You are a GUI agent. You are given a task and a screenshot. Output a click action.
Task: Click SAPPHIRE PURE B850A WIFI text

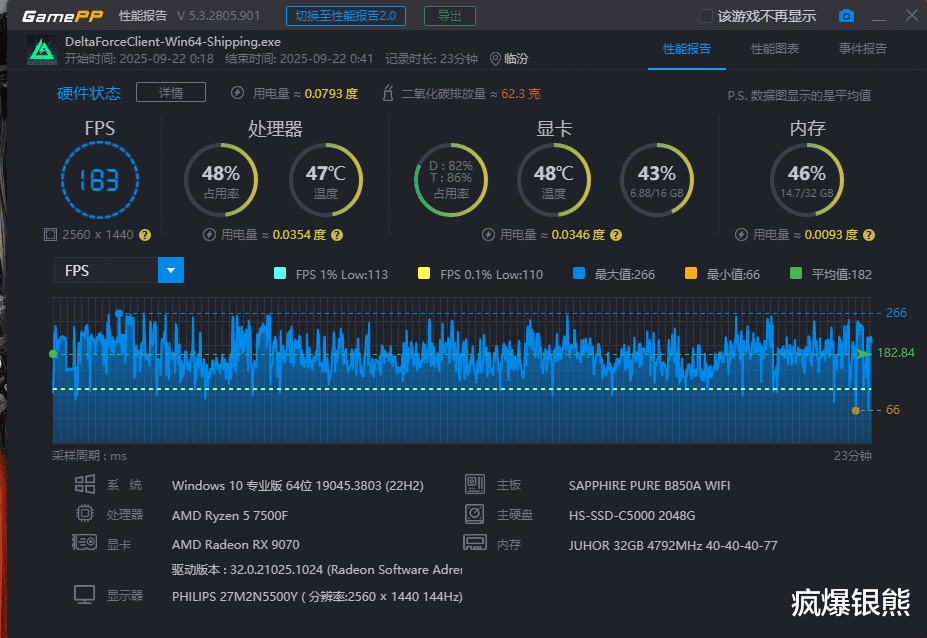click(649, 485)
